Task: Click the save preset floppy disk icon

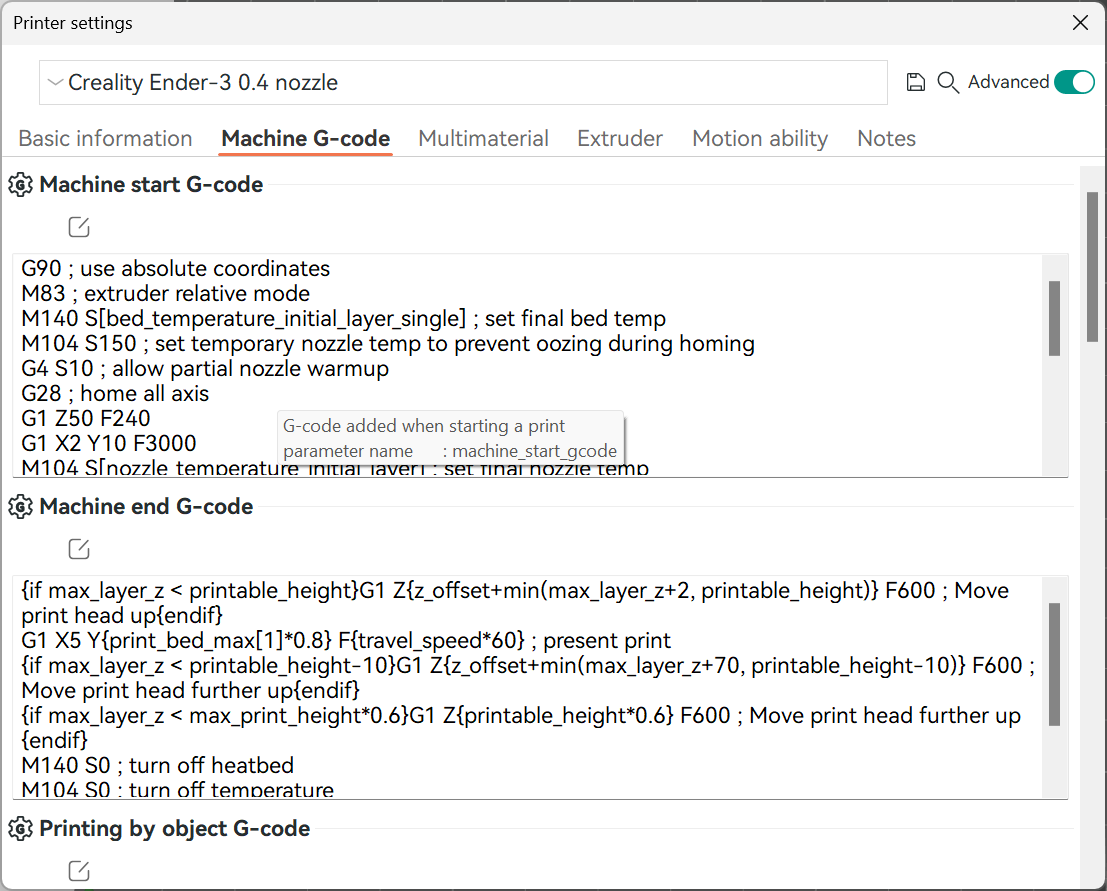Action: (916, 83)
